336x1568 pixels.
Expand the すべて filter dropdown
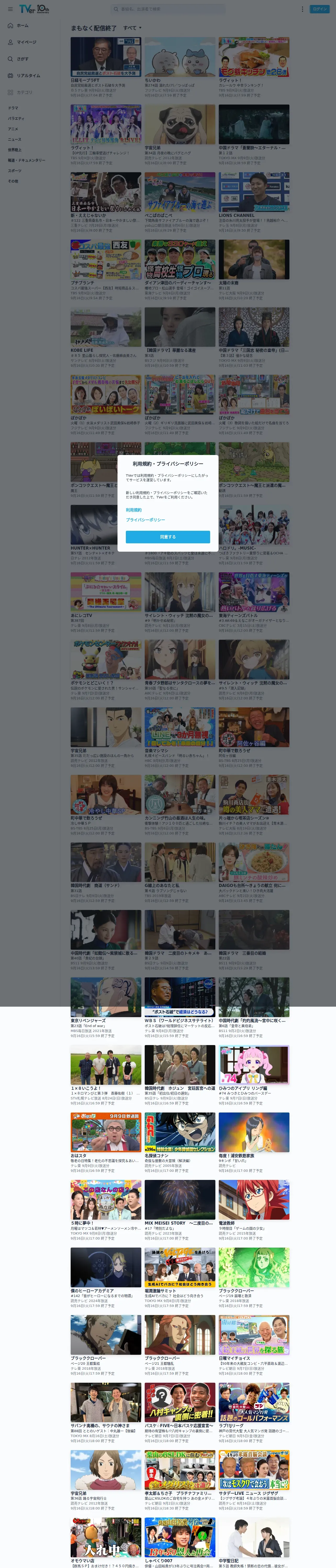[x=132, y=28]
